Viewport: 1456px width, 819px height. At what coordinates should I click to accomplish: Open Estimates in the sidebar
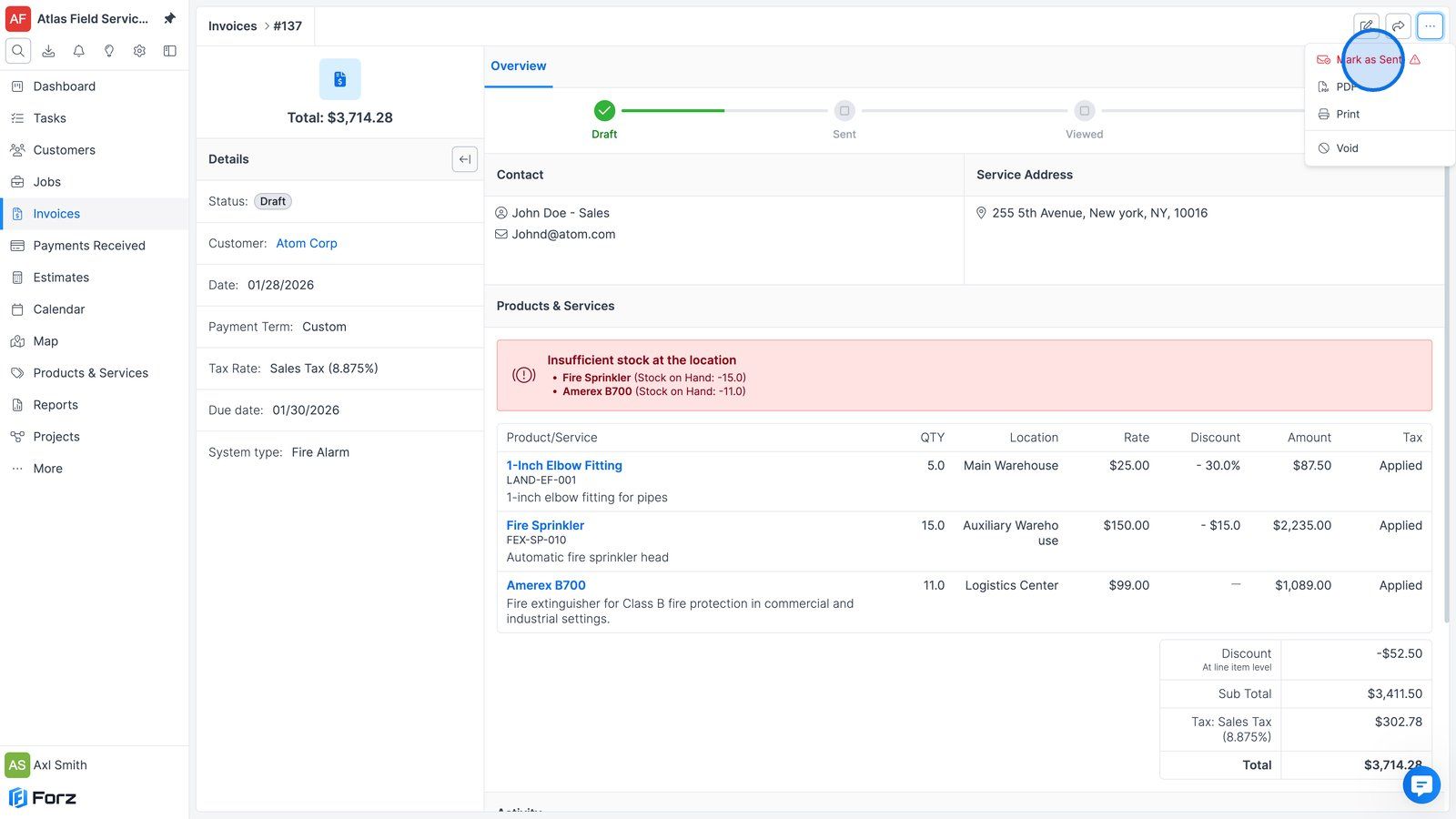pos(95,278)
